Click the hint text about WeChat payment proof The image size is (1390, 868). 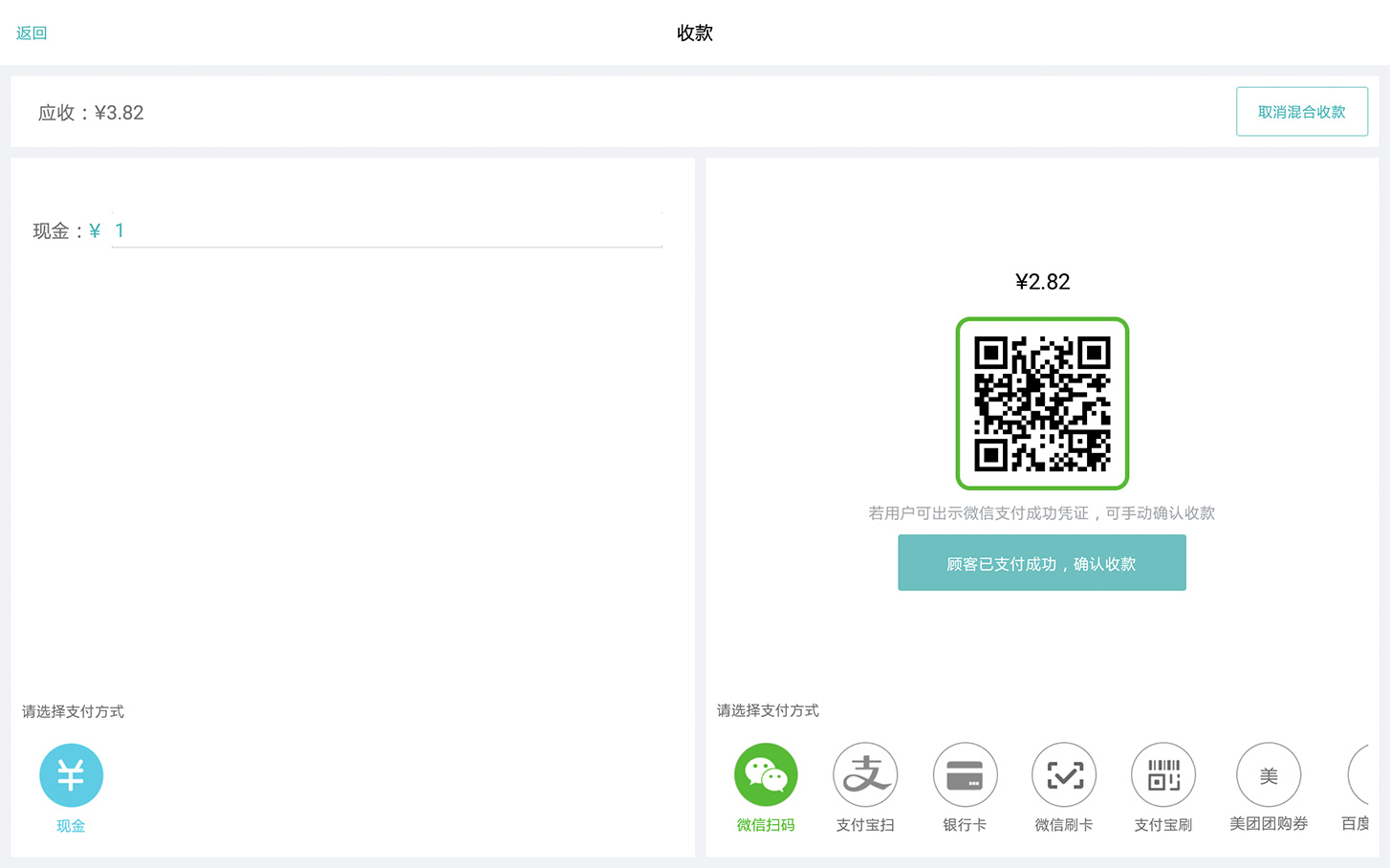[x=1042, y=513]
